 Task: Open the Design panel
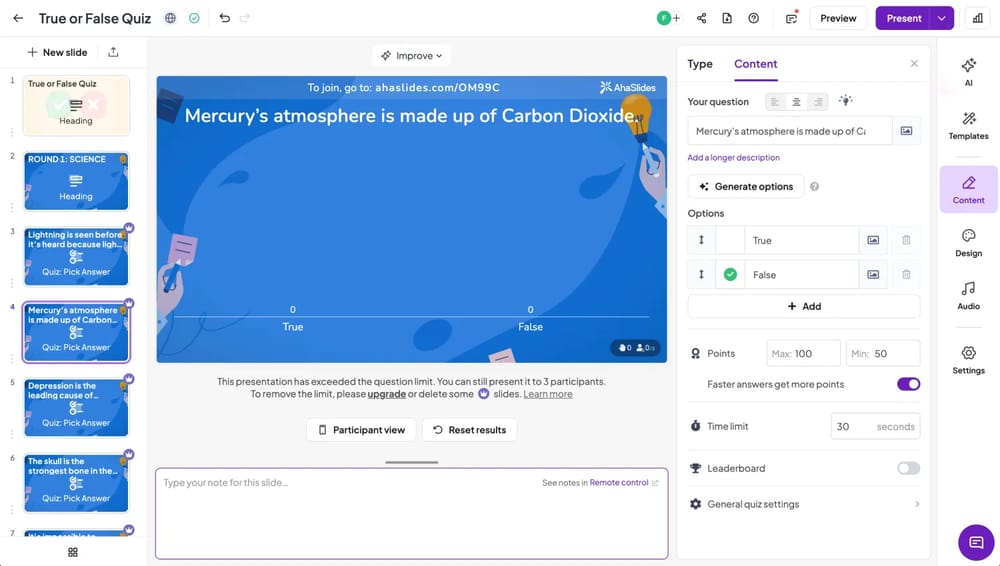tap(968, 243)
